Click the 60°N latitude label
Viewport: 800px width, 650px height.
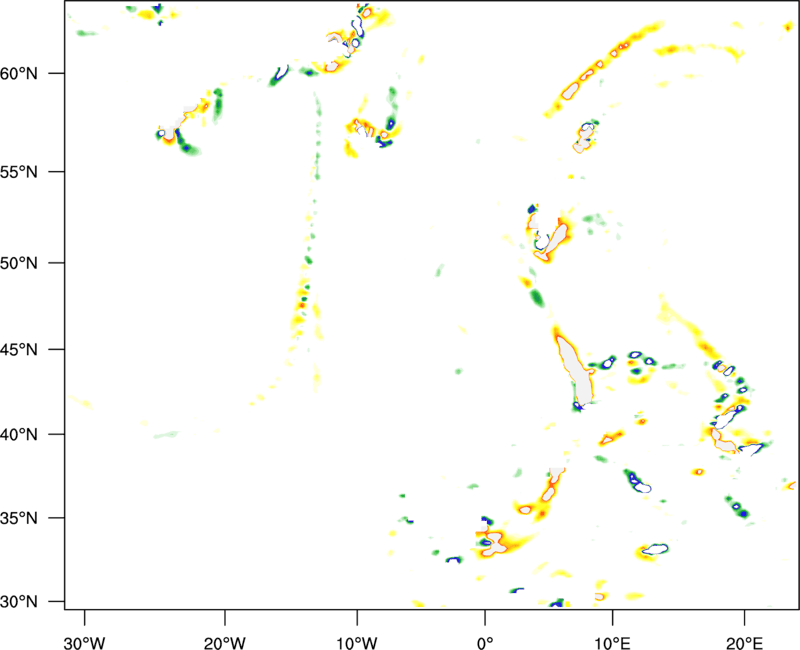click(19, 74)
